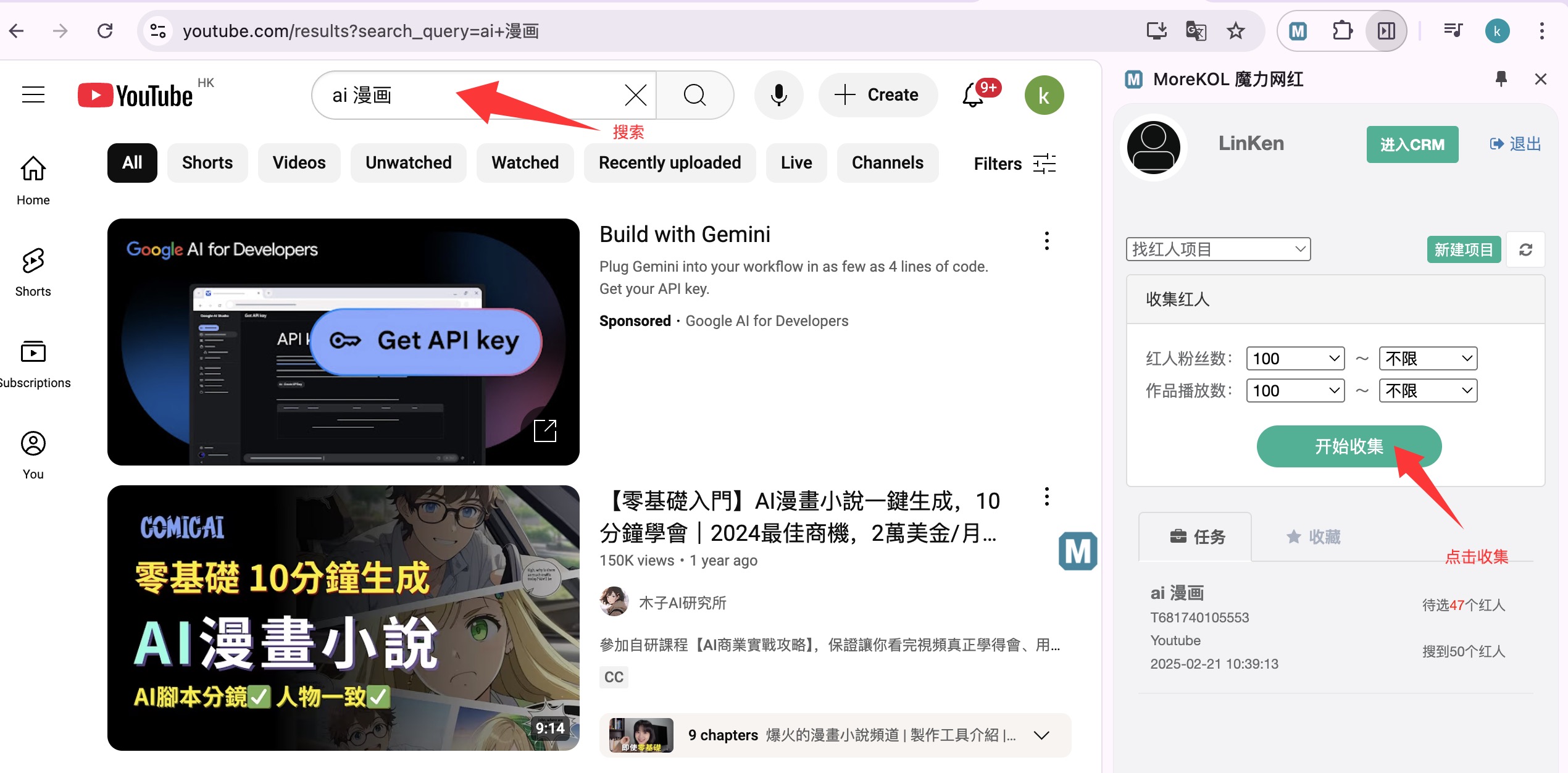This screenshot has height=773, width=1568.
Task: Click the browser forward arrow
Action: tap(60, 31)
